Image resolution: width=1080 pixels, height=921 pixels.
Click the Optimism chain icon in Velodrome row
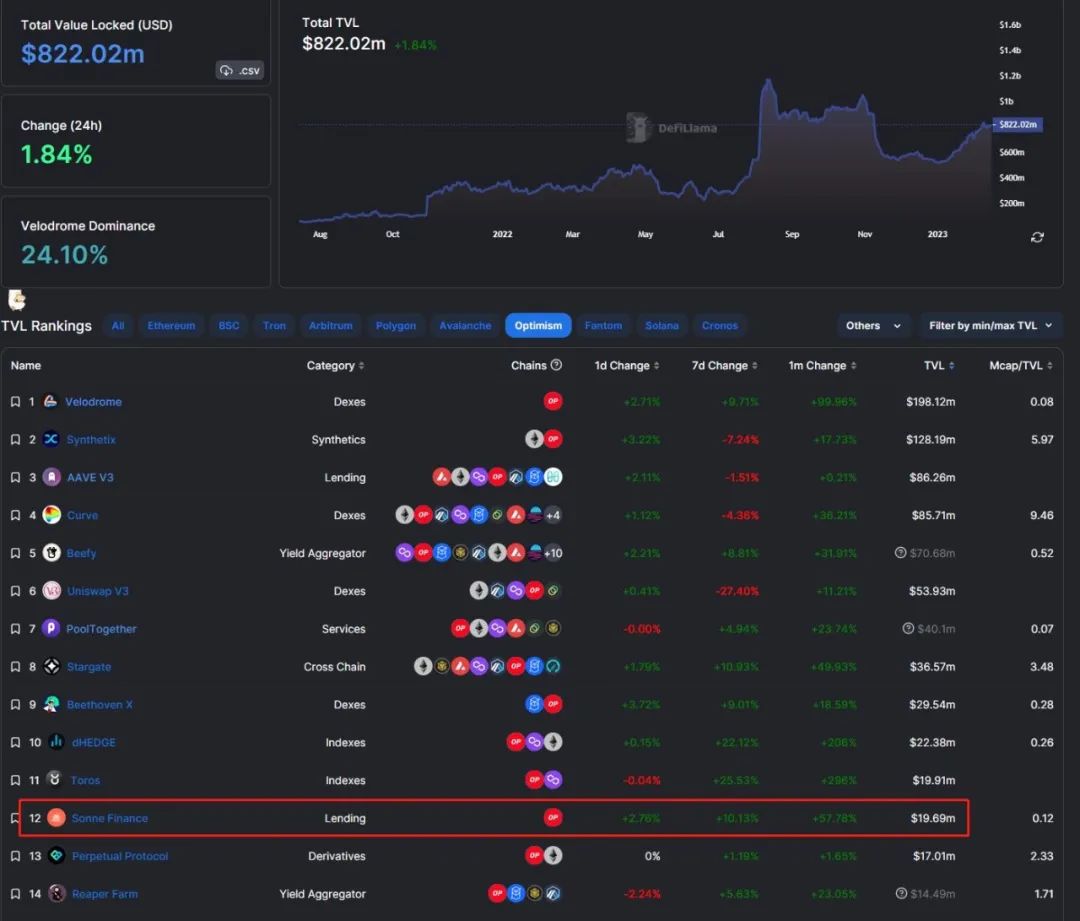(x=553, y=401)
